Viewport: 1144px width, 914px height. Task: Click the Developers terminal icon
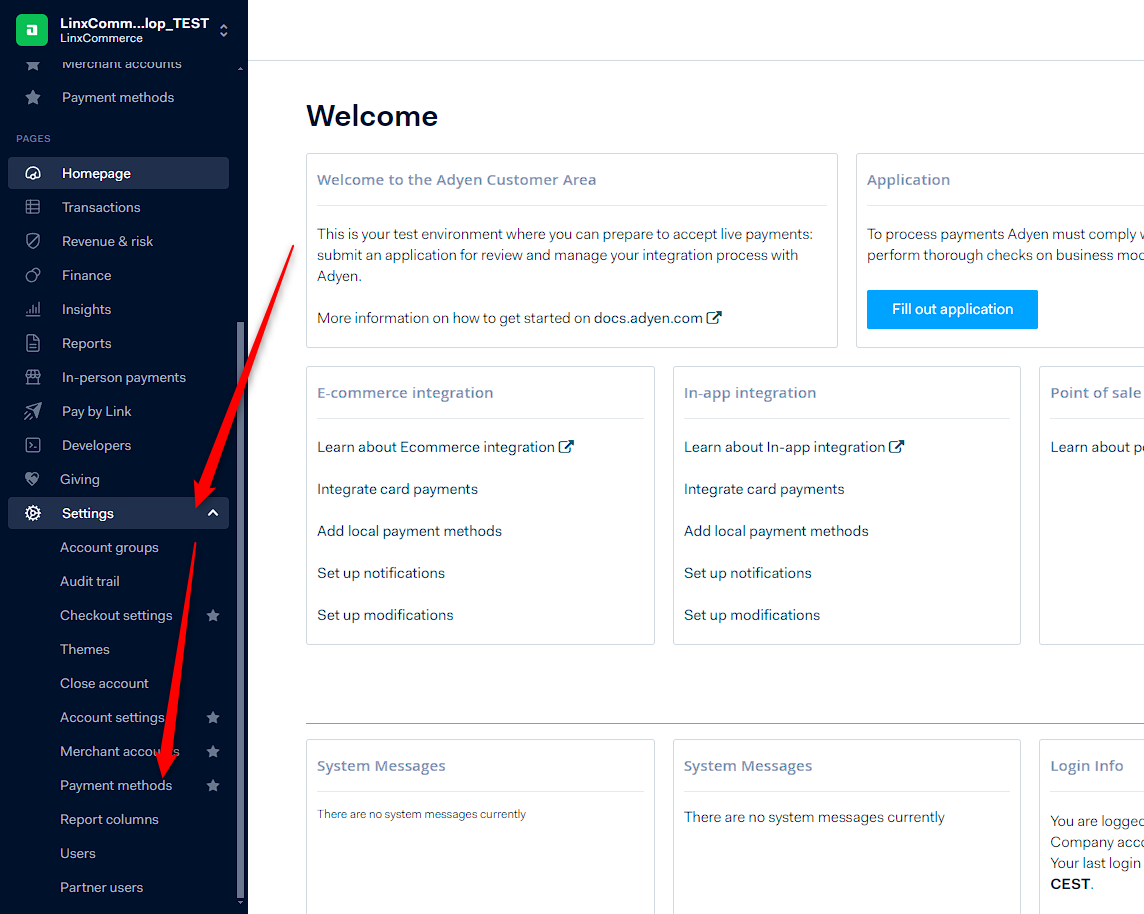coord(33,445)
